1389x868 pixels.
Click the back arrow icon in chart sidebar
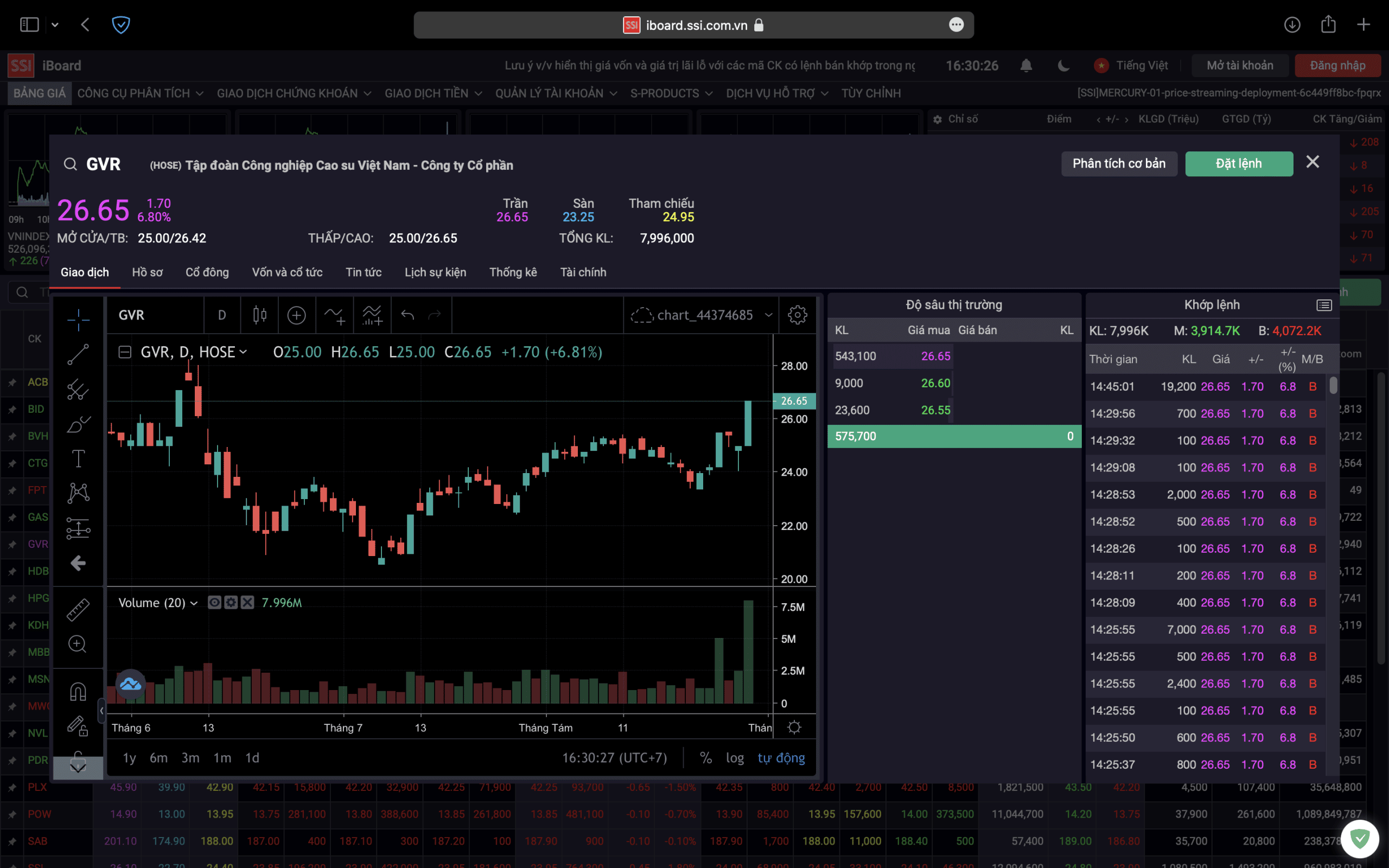(78, 563)
